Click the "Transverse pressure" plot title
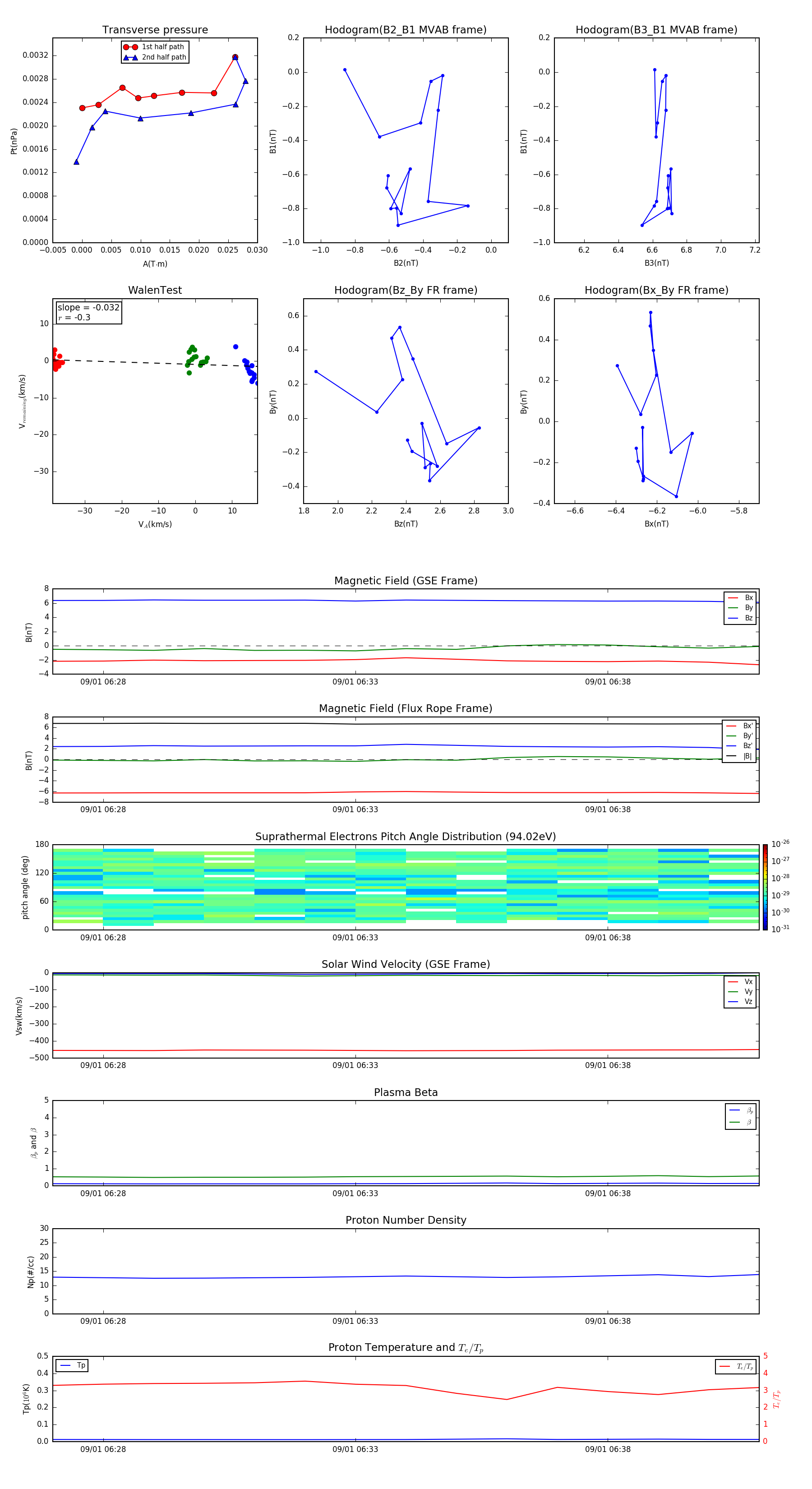The image size is (812, 1489). [x=155, y=30]
